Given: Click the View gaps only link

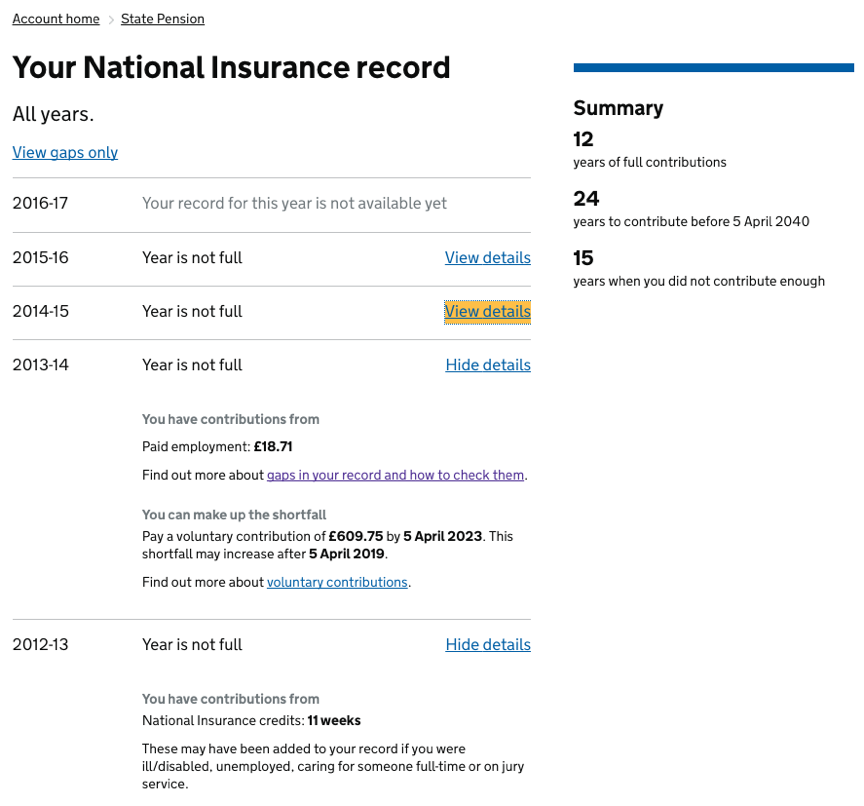Looking at the screenshot, I should point(65,153).
